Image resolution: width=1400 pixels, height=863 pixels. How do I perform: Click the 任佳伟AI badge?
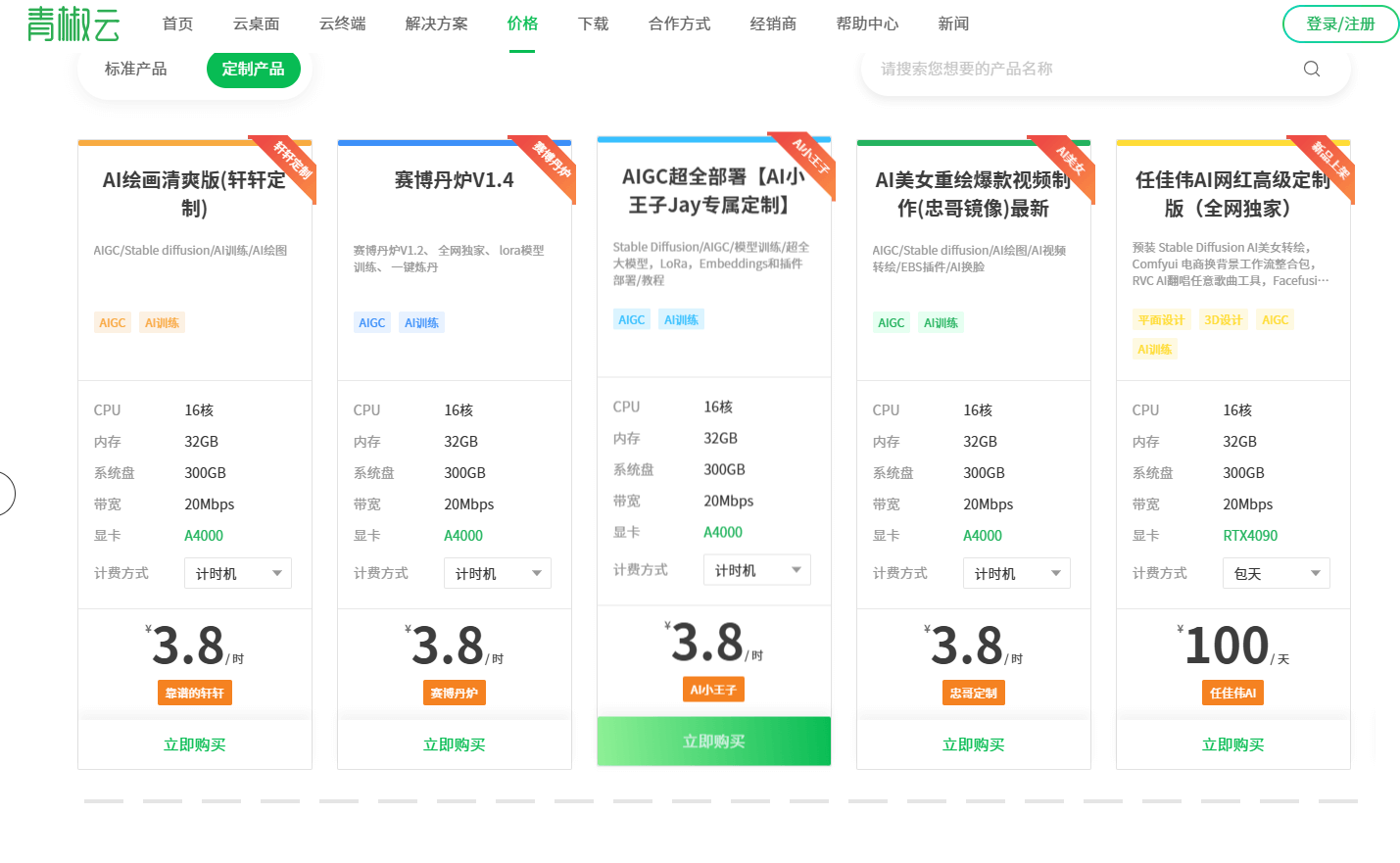[x=1233, y=693]
